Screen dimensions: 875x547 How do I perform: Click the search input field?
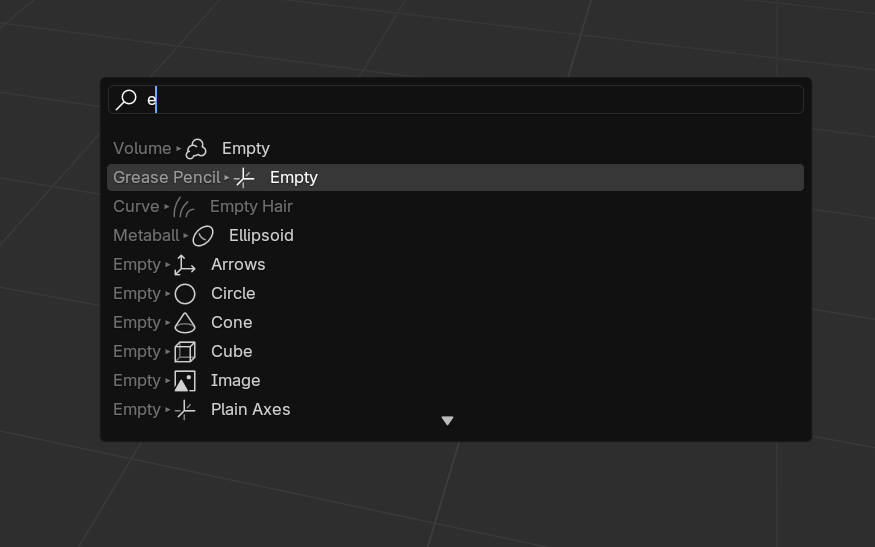point(455,100)
